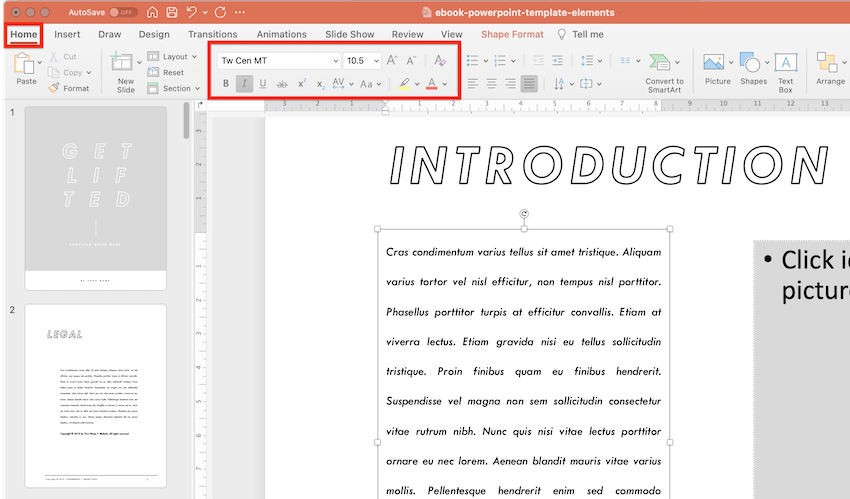
Task: Click the Save icon in title bar
Action: (172, 13)
